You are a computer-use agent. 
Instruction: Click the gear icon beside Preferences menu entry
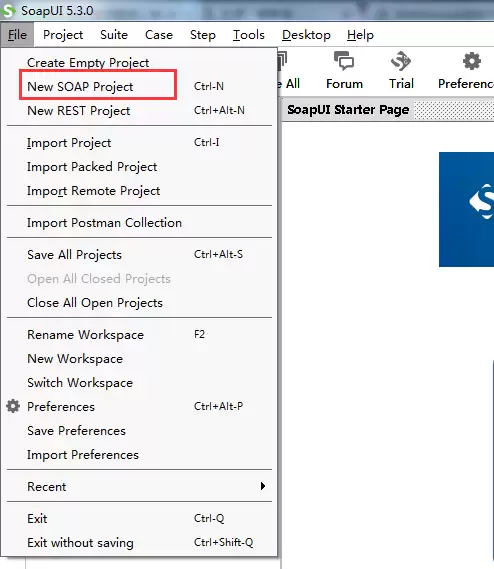coord(13,406)
